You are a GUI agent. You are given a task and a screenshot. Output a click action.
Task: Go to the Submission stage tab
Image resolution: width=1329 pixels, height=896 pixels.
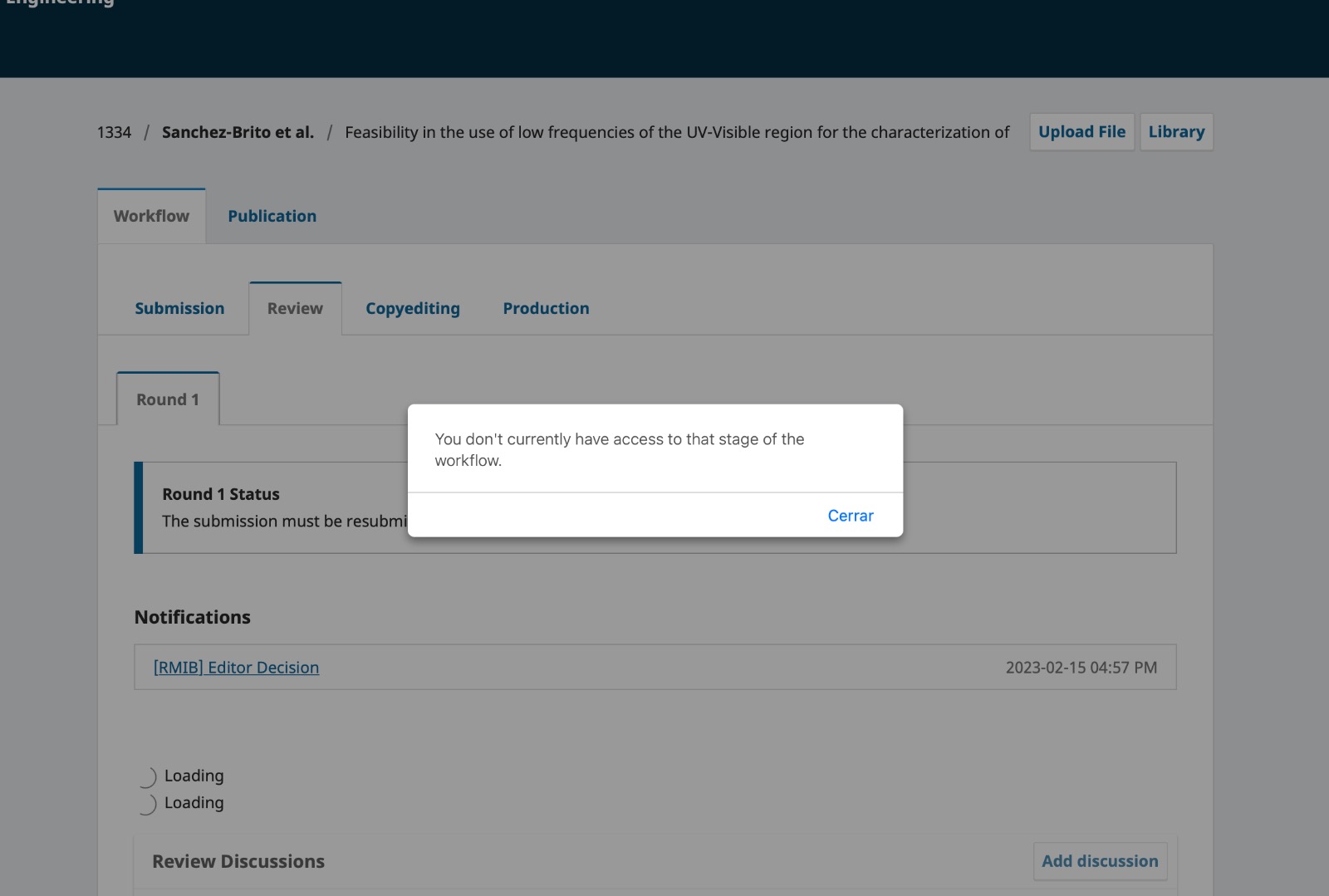pyautogui.click(x=179, y=308)
